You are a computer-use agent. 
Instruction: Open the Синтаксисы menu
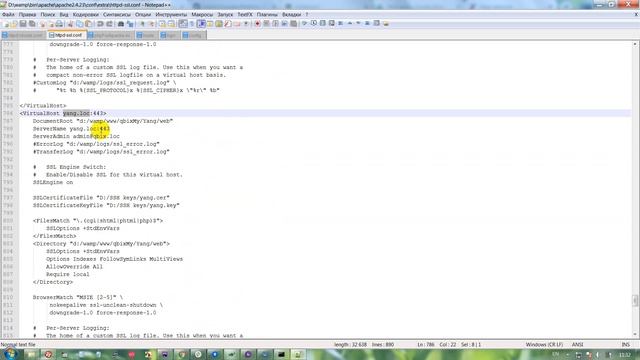point(117,14)
